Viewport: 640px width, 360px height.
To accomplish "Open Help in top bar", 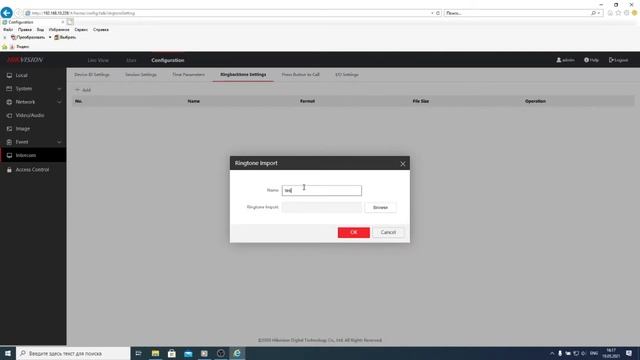I will 591,60.
